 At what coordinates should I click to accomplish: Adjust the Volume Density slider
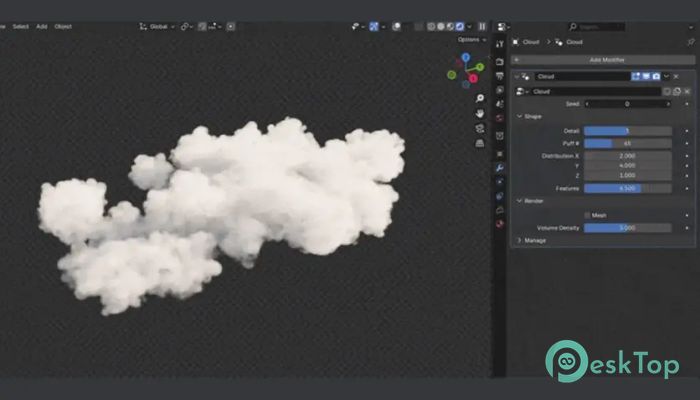pos(628,228)
